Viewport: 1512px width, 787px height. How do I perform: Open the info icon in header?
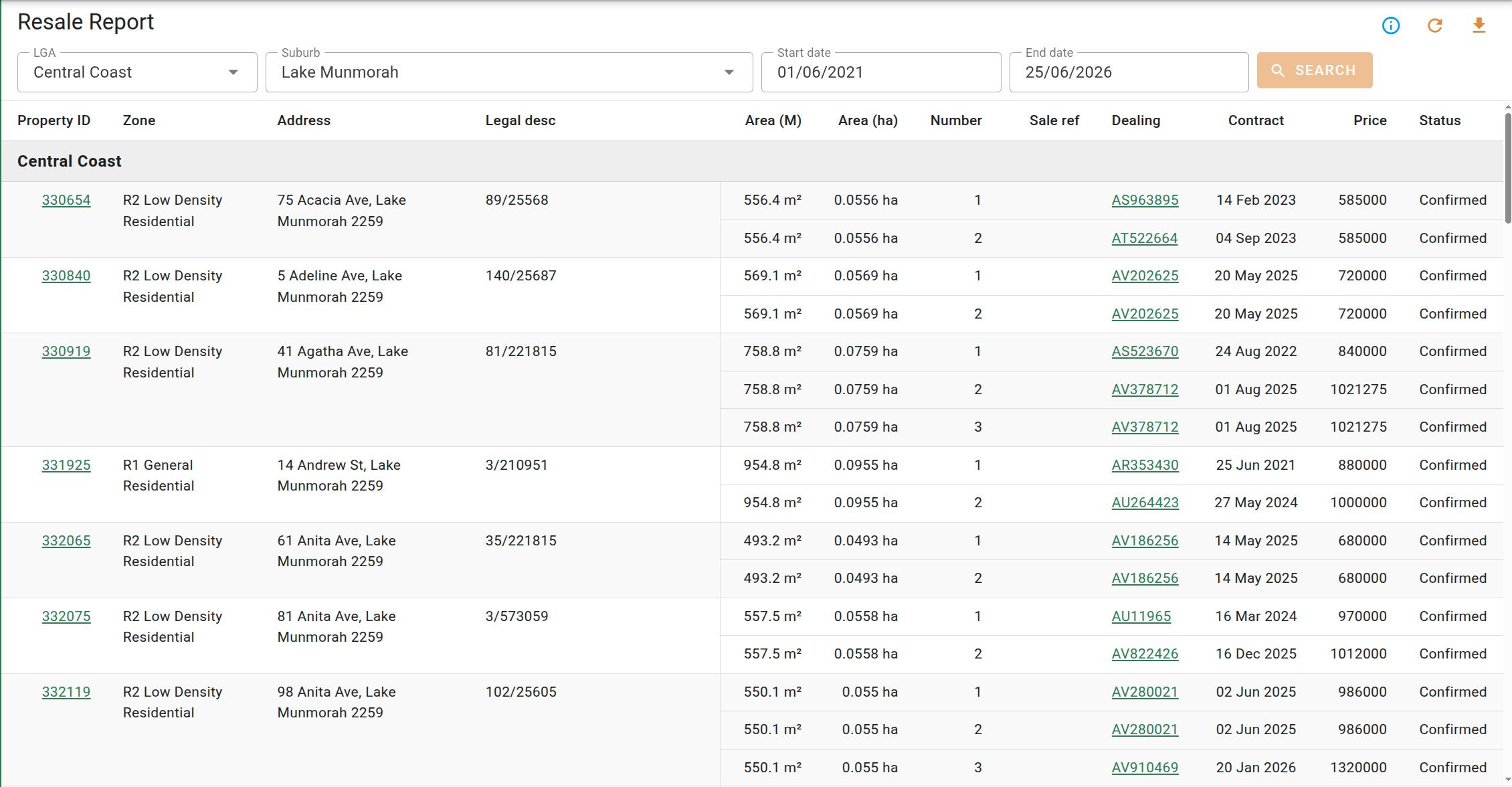[1391, 25]
